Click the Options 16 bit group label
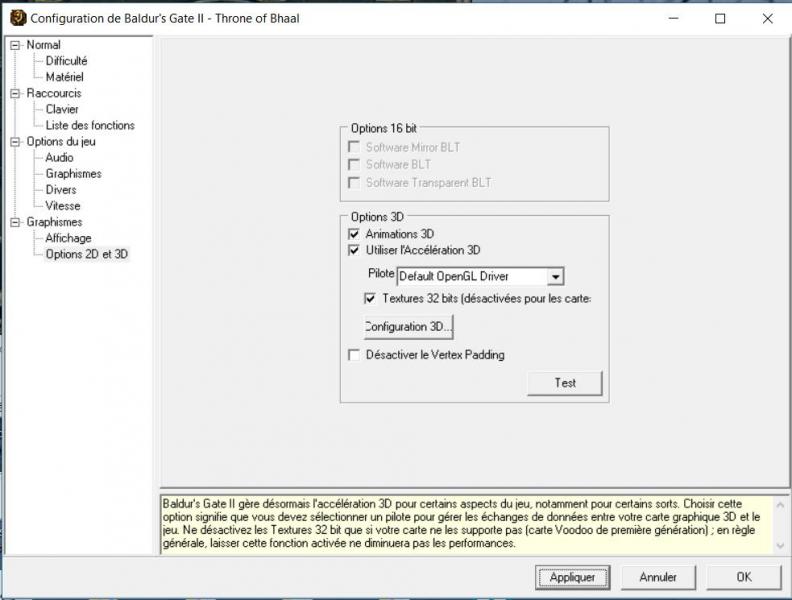This screenshot has height=600, width=792. point(383,129)
